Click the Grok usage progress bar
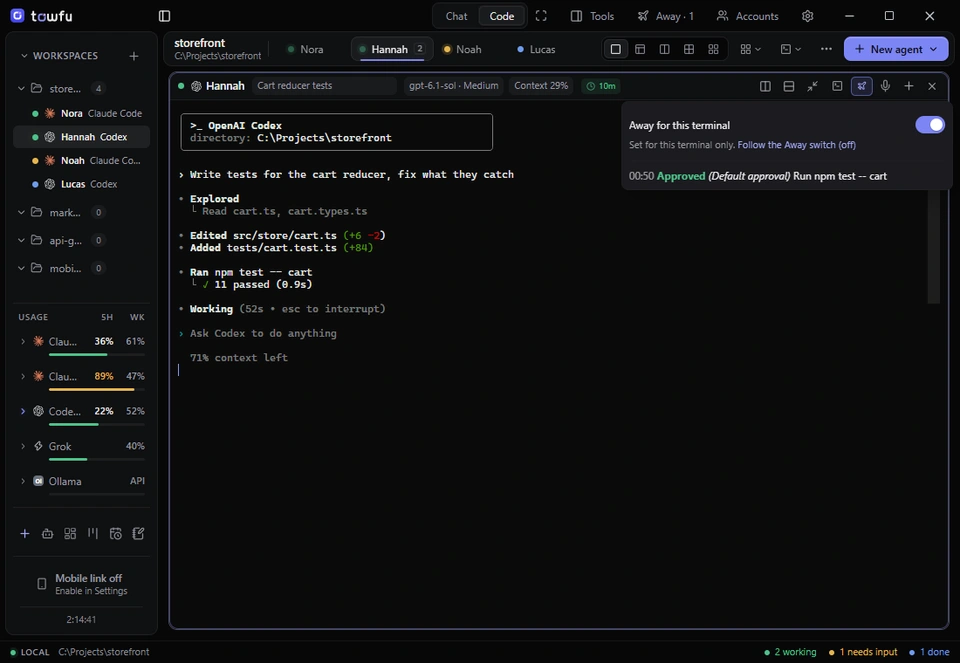The image size is (960, 663). [97, 459]
